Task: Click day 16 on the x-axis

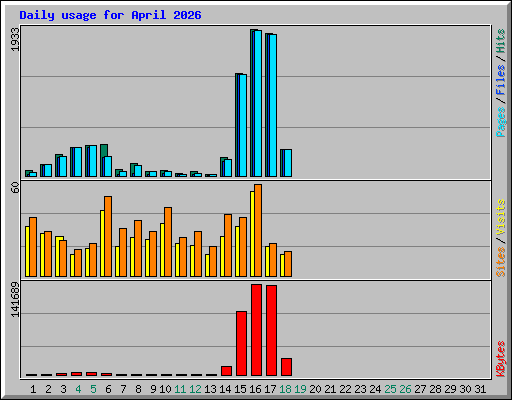Action: [255, 389]
